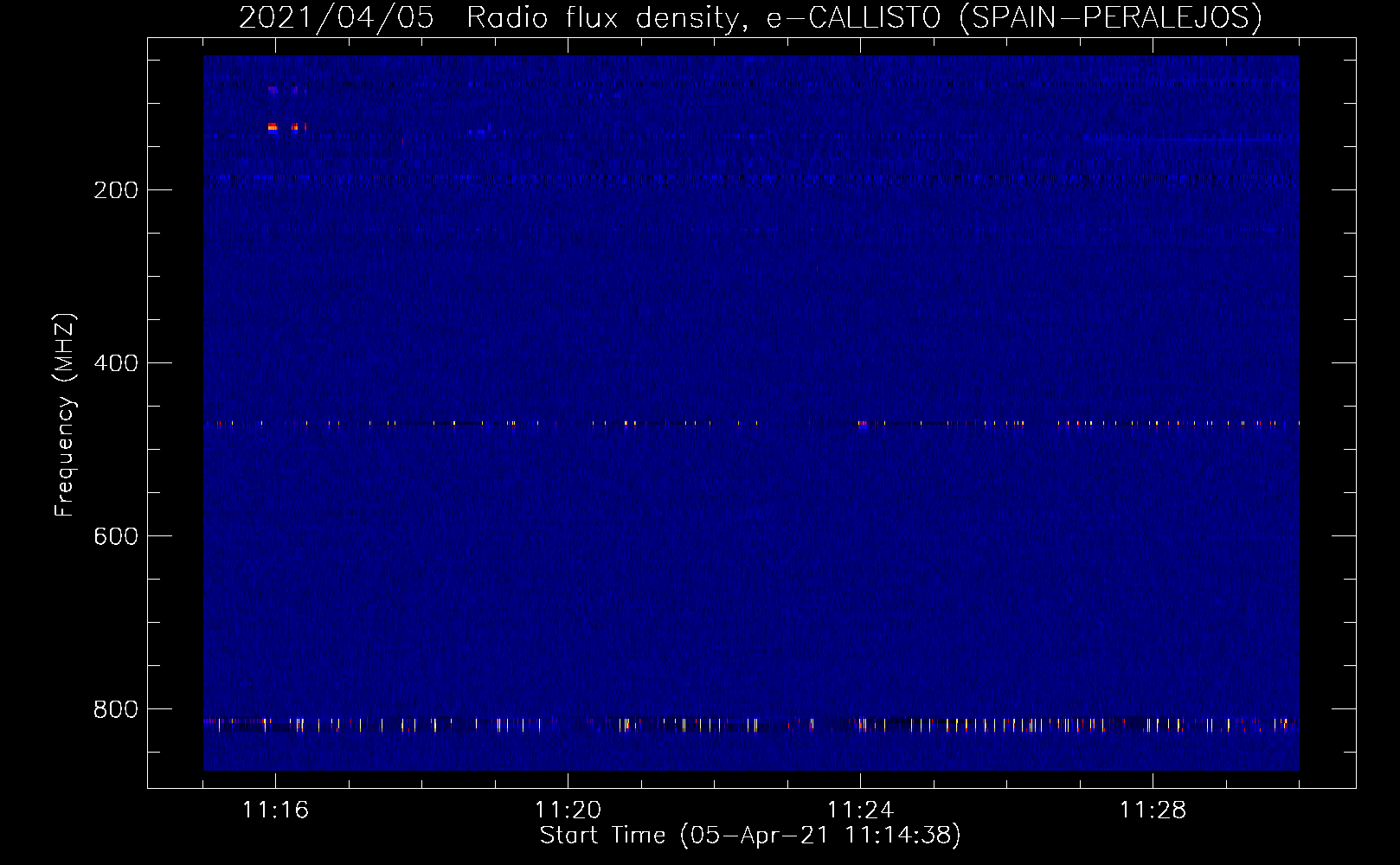Click the 11:16 time tick label
Image resolution: width=1400 pixels, height=865 pixels.
coord(275,810)
